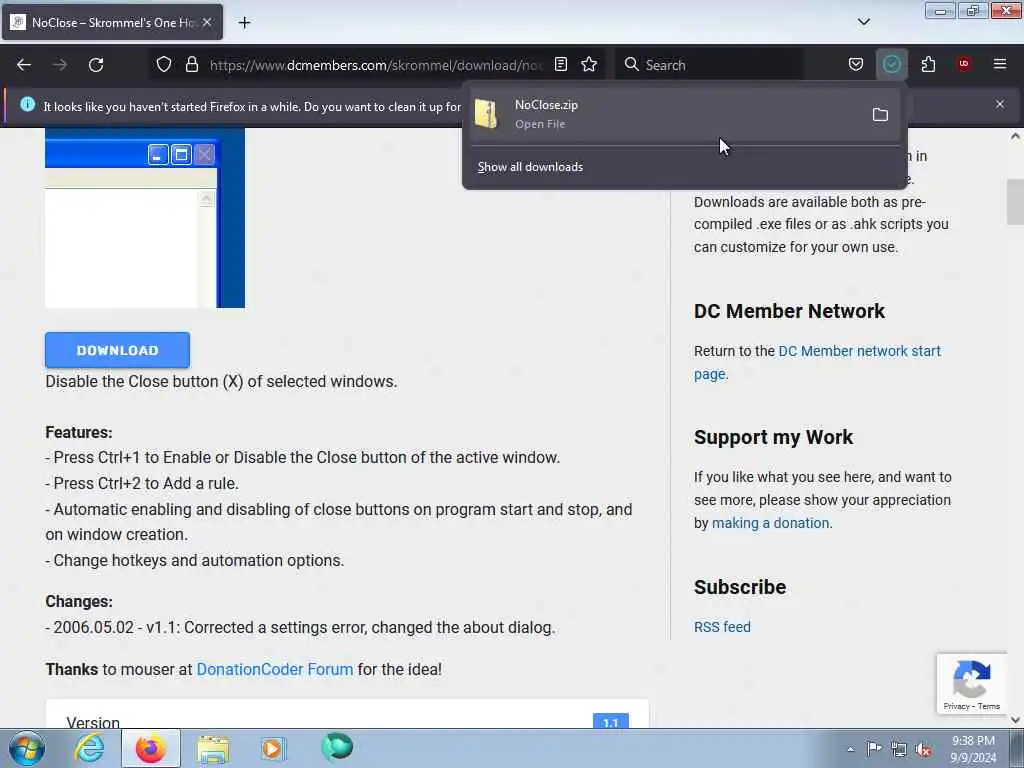Open Windows Explorer folder taskbar icon
The height and width of the screenshot is (768, 1024).
[213, 749]
